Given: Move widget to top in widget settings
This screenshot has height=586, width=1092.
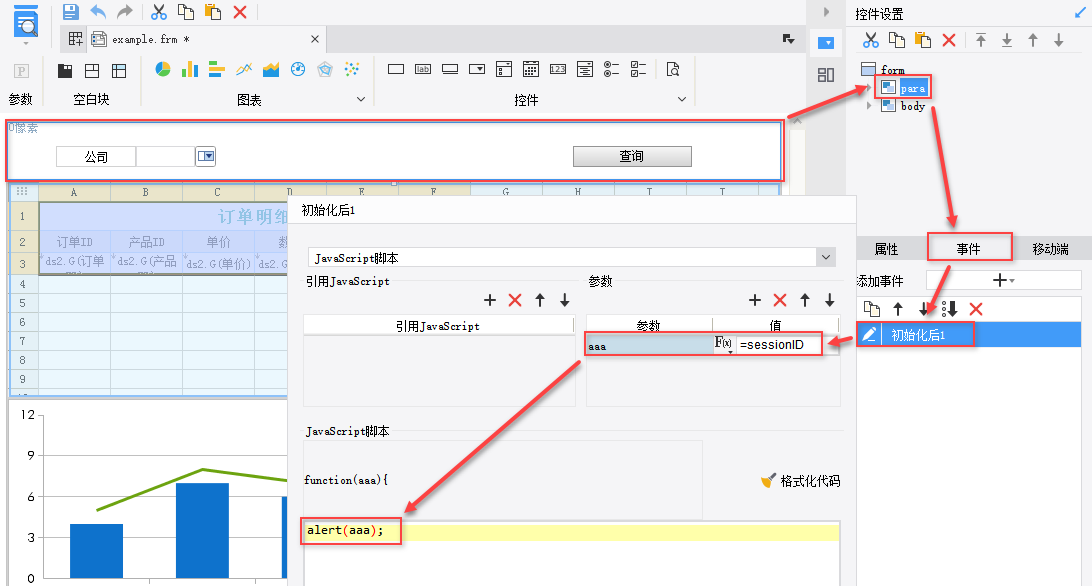Looking at the screenshot, I should (981, 40).
